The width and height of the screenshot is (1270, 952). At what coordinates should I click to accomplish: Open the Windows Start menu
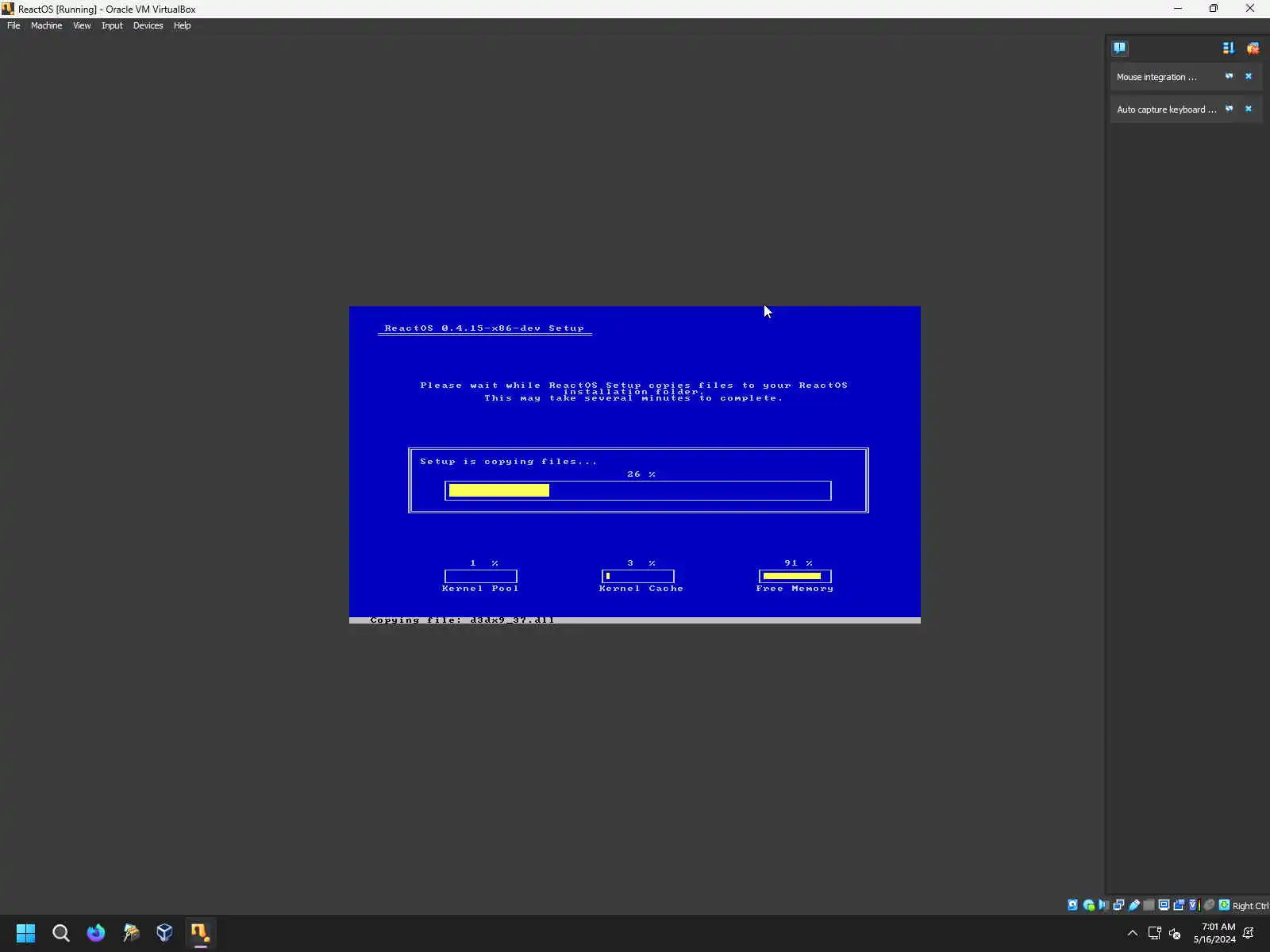25,933
